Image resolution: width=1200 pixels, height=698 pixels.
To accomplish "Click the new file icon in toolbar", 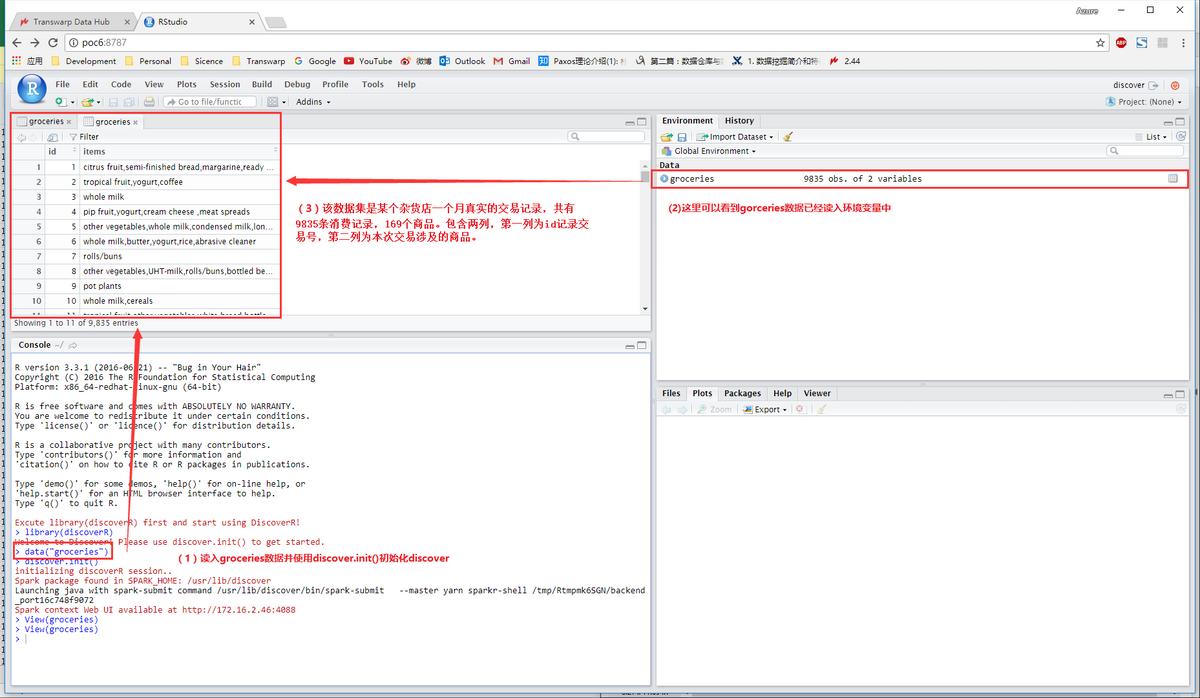I will 60,102.
